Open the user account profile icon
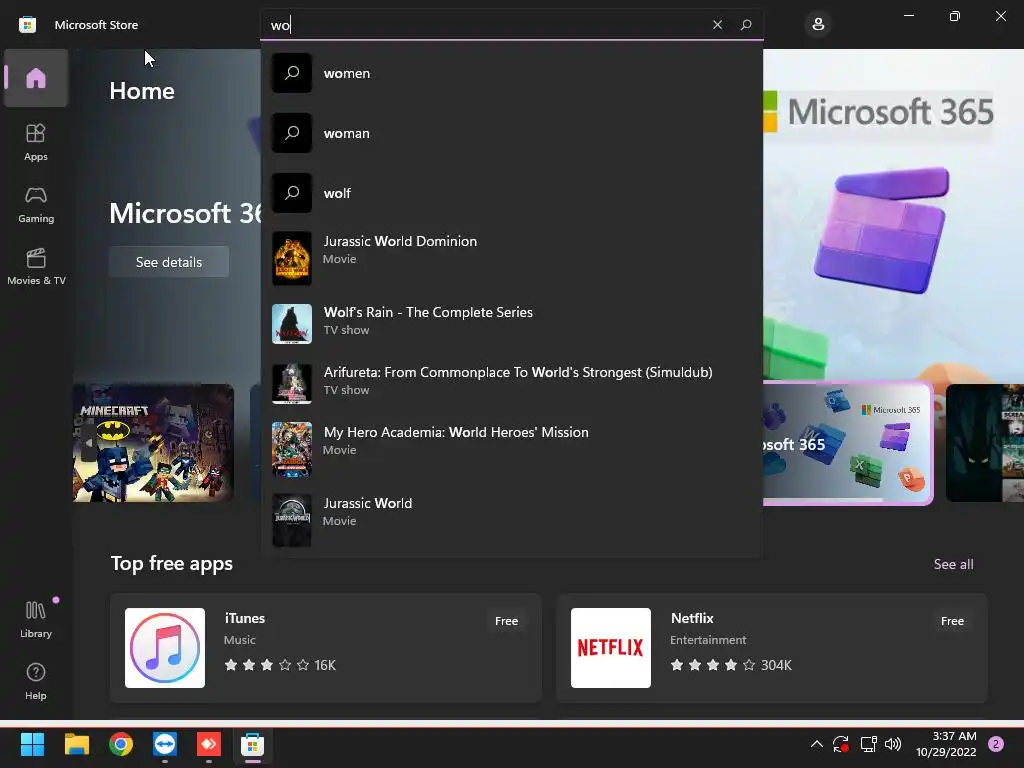1024x768 pixels. pyautogui.click(x=818, y=25)
